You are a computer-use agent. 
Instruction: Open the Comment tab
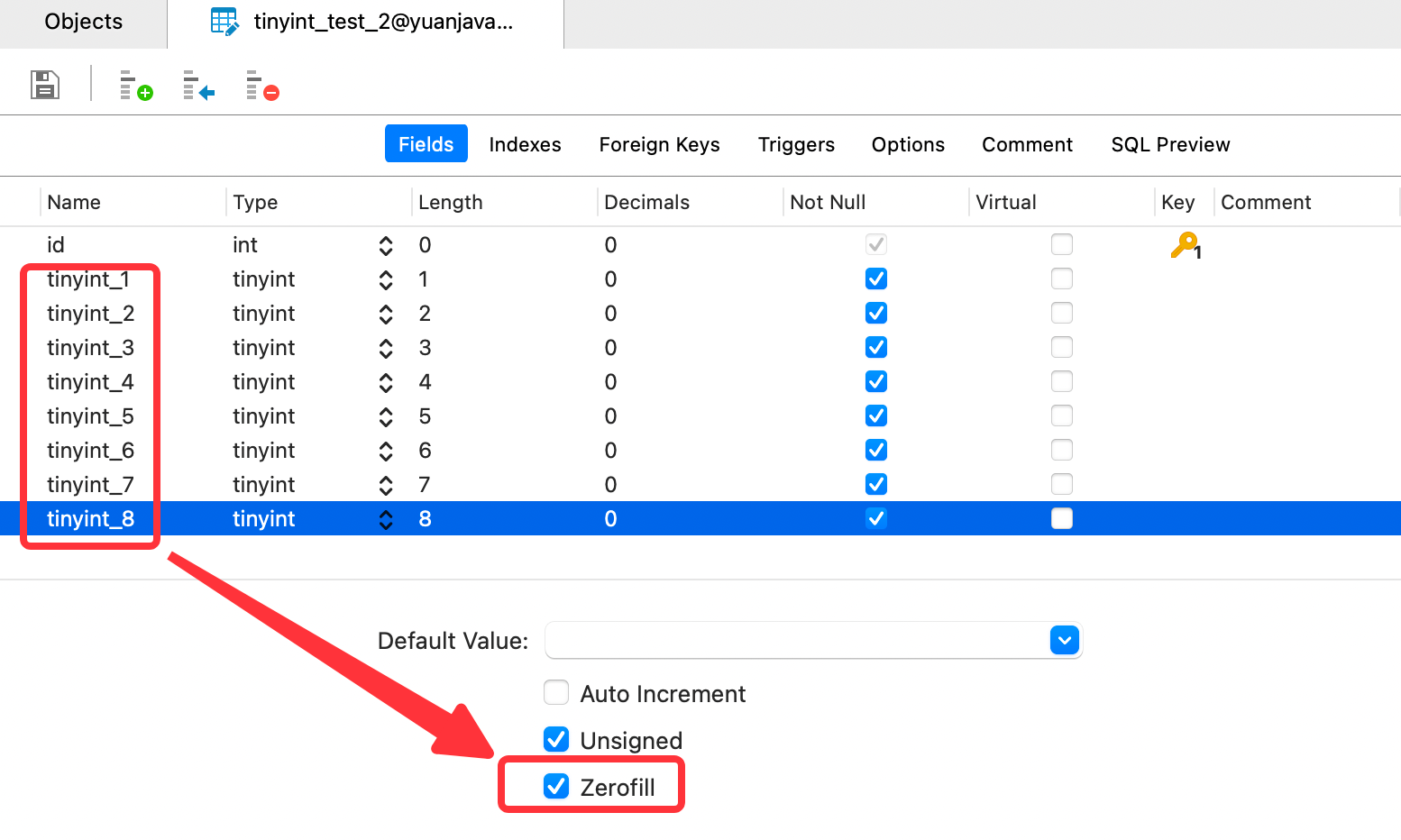point(1027,144)
